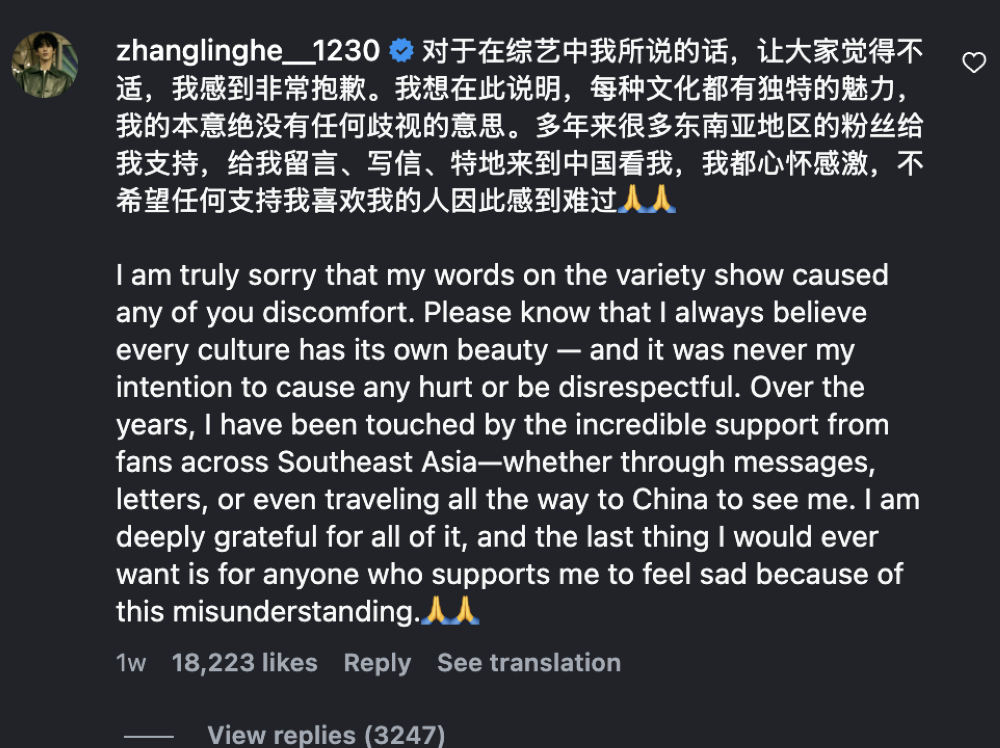Toggle "See translation" to switch languages
The image size is (1000, 748).
(528, 662)
